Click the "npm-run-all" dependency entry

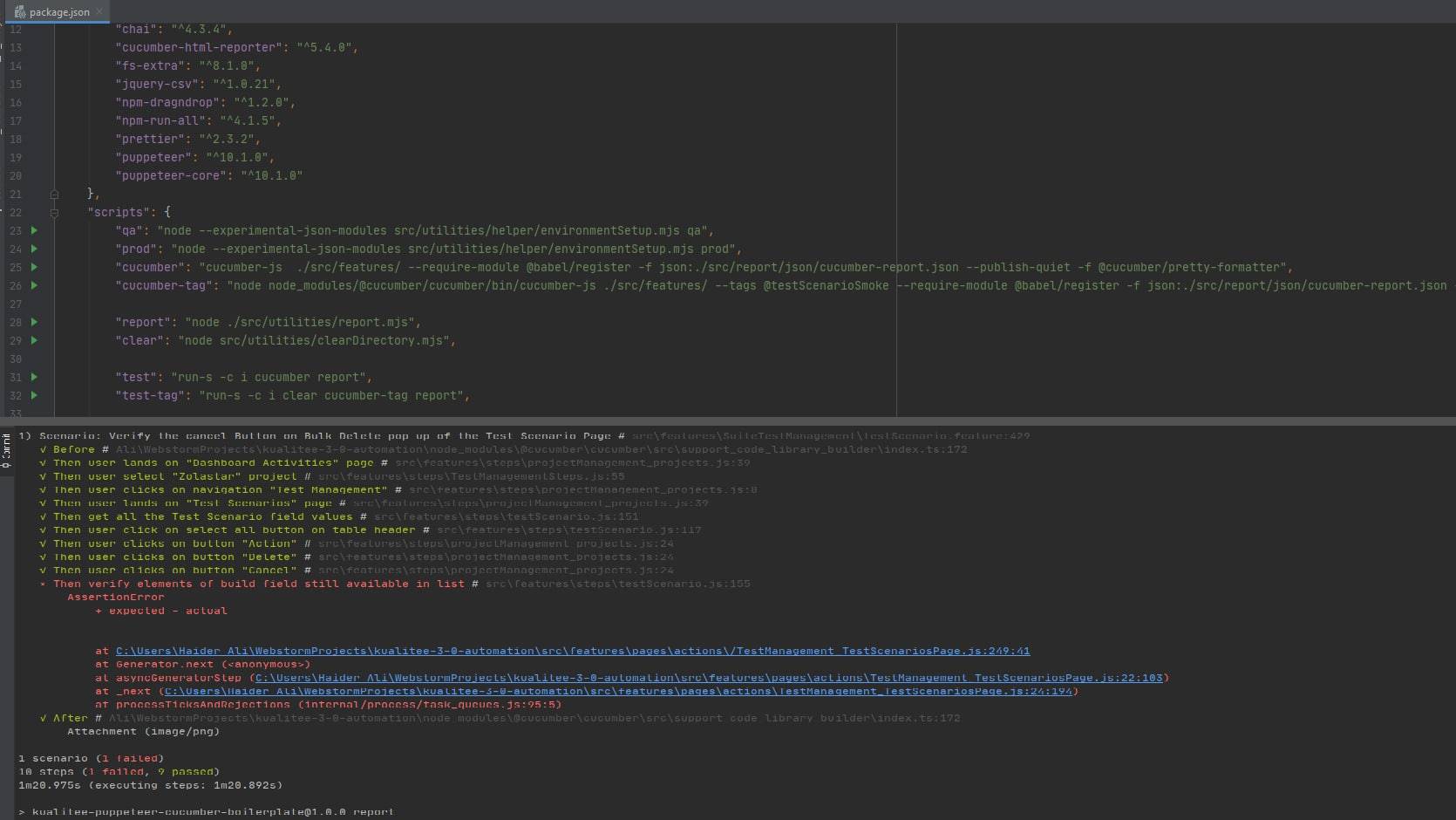click(x=198, y=120)
